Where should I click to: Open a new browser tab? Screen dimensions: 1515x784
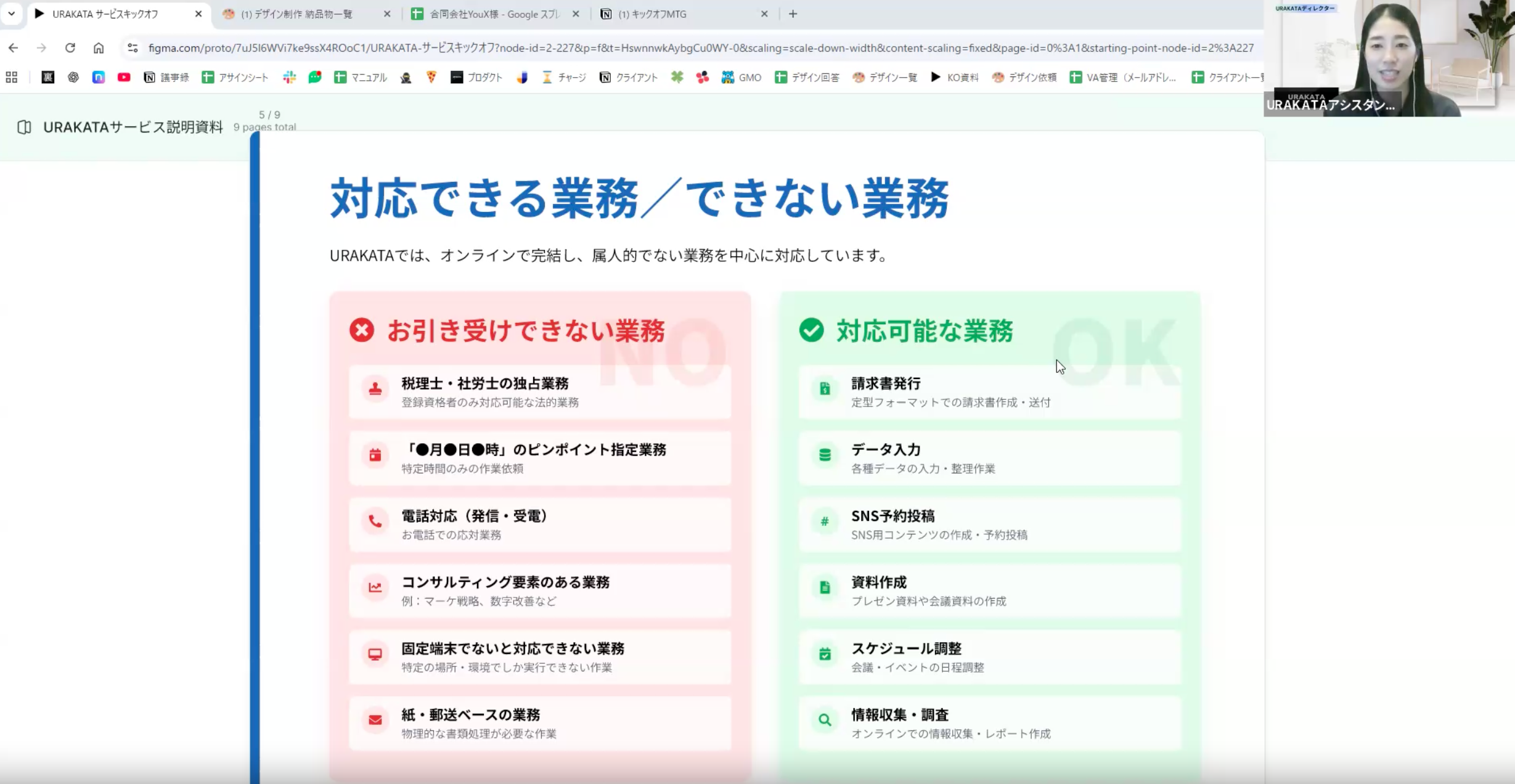(x=793, y=14)
